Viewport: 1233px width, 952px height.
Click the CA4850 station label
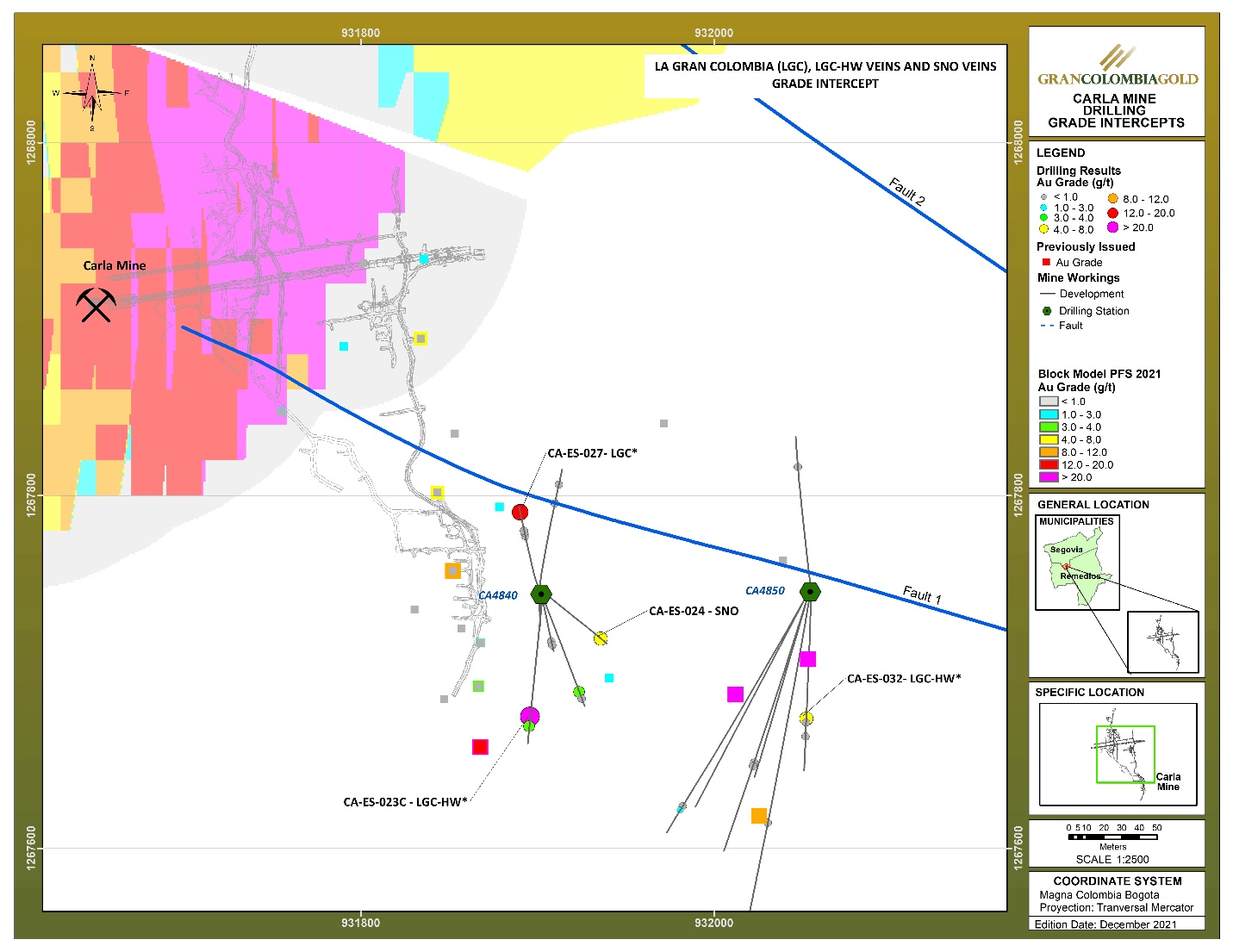tap(765, 591)
